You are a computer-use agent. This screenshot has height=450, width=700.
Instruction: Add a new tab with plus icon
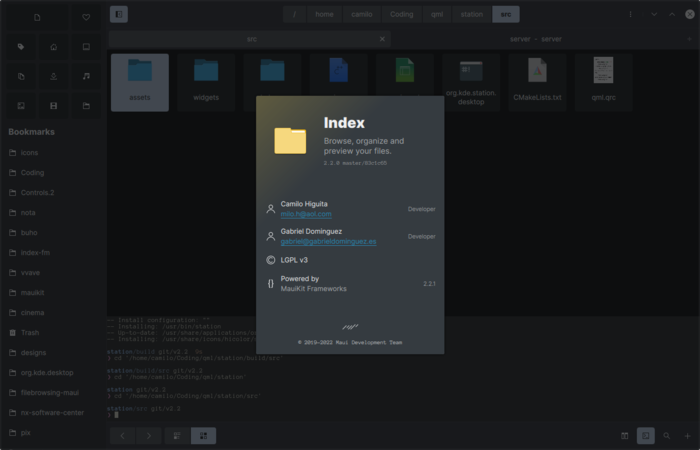click(689, 39)
